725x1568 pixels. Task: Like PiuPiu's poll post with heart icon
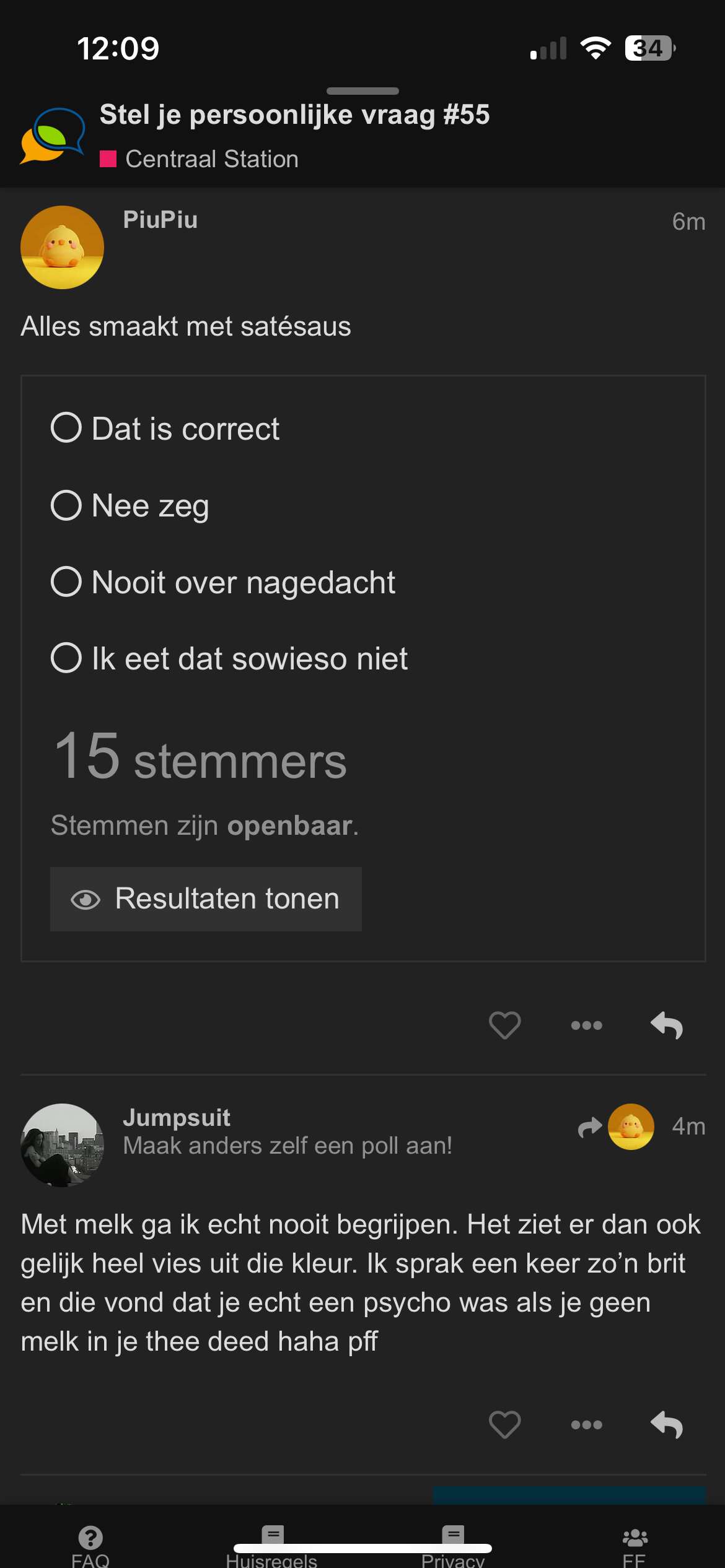point(504,1025)
